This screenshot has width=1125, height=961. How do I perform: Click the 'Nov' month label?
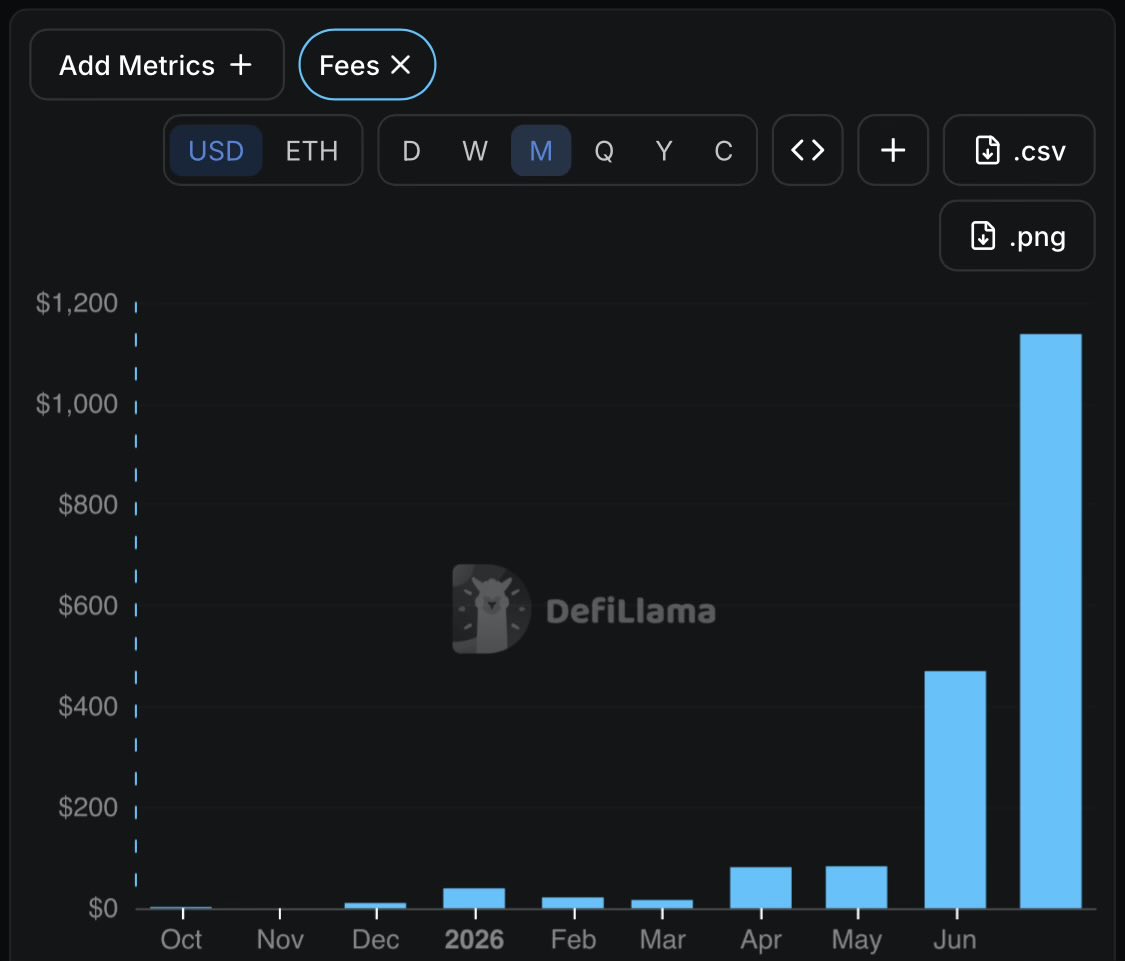point(280,939)
